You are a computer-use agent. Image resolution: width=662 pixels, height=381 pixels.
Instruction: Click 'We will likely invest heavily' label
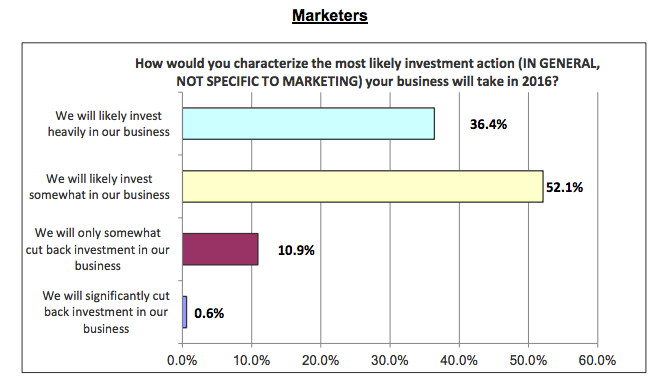[109, 124]
